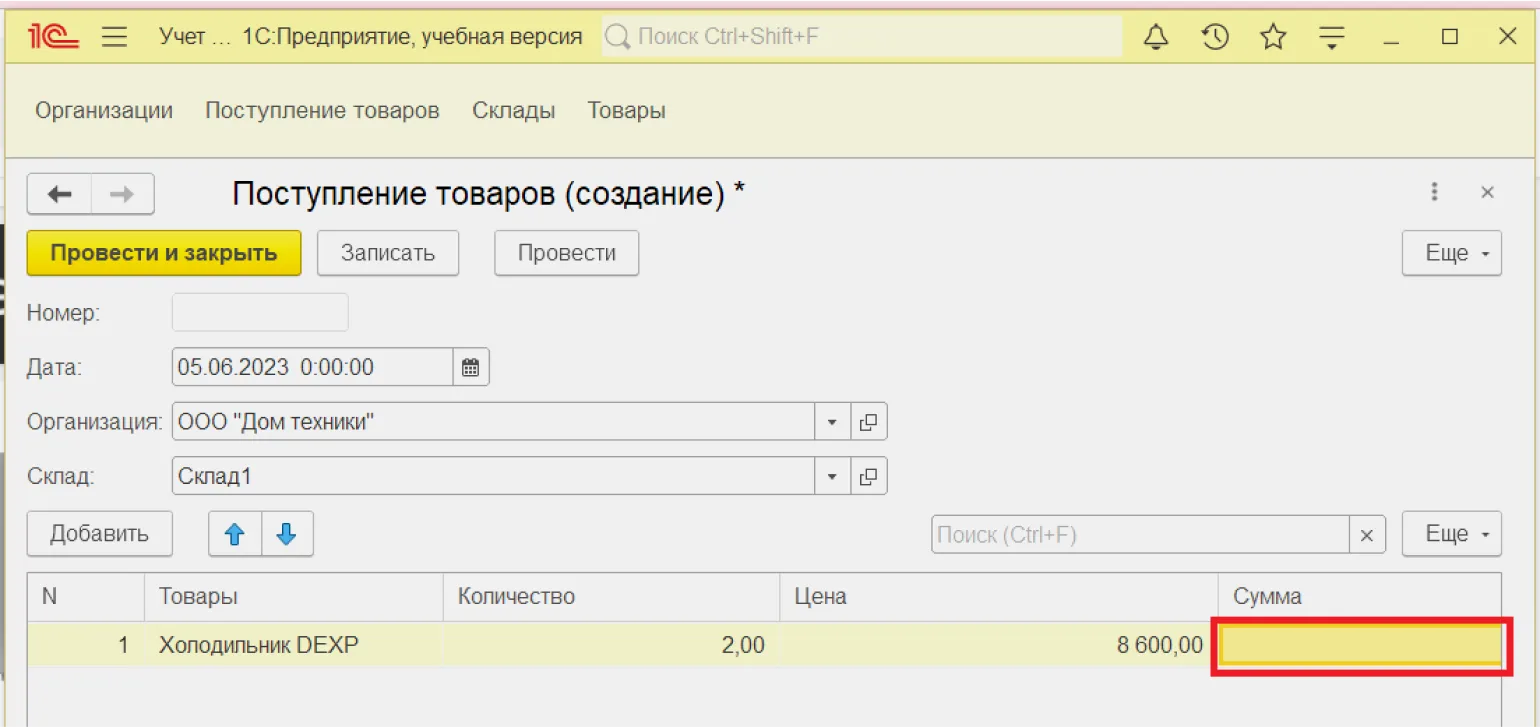Open the Организация record form icon
This screenshot has width=1540, height=727.
click(x=868, y=422)
